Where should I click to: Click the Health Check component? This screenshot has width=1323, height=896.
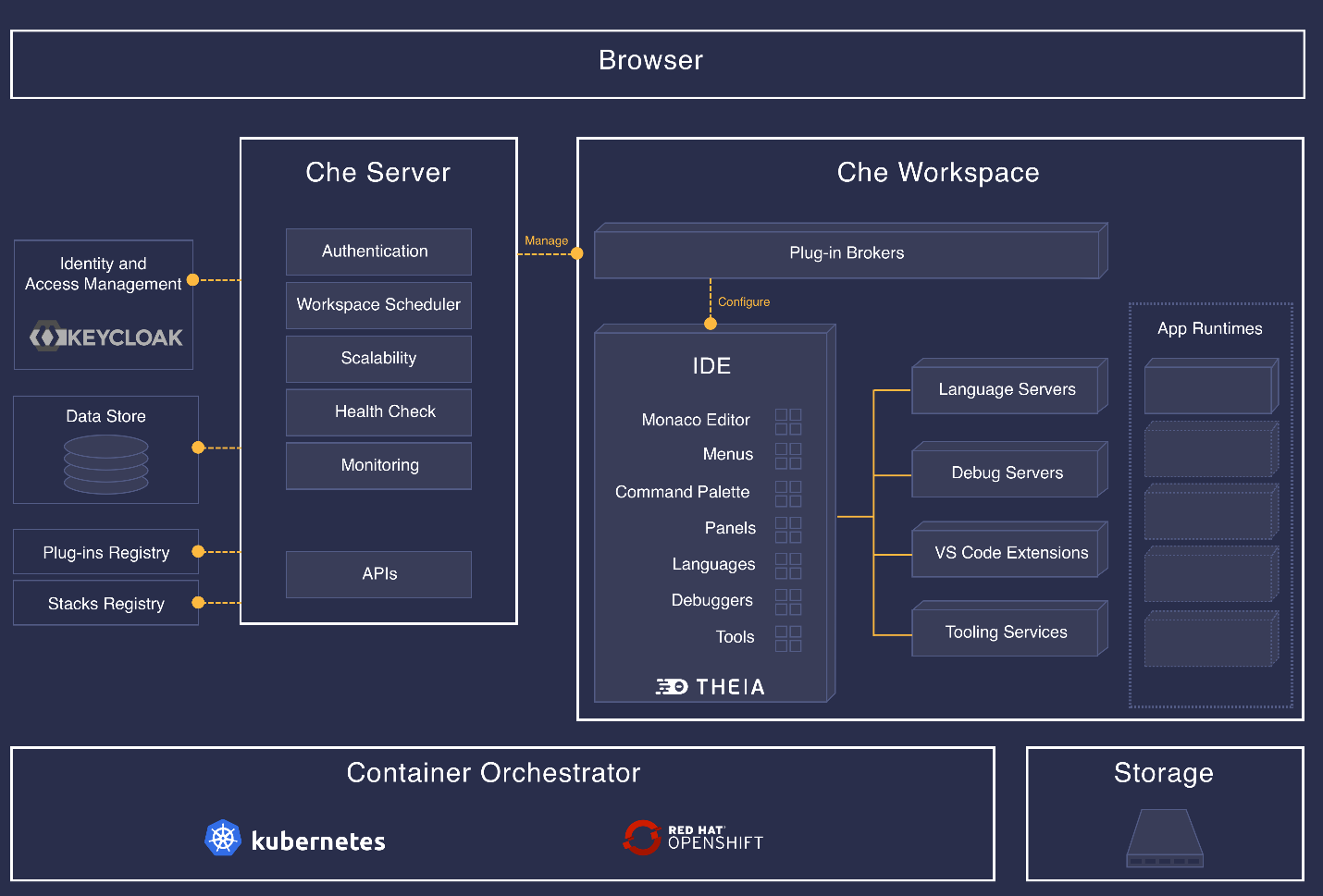pyautogui.click(x=378, y=411)
